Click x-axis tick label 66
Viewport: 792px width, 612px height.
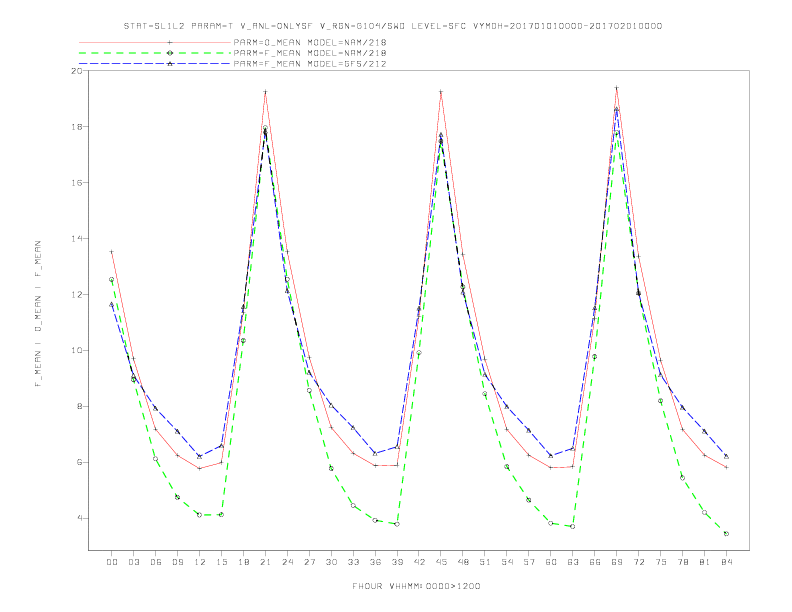click(595, 562)
